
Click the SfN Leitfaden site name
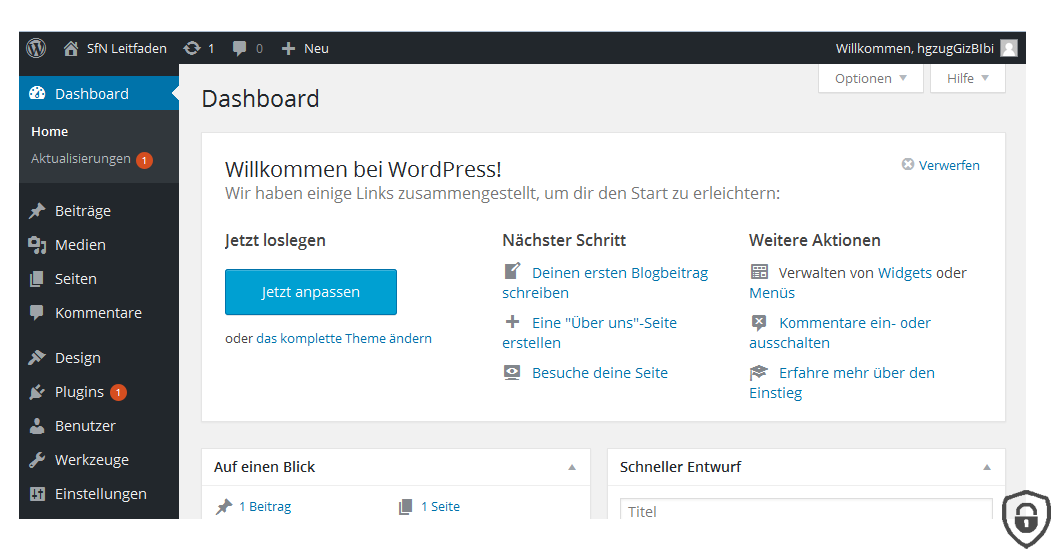tap(126, 48)
